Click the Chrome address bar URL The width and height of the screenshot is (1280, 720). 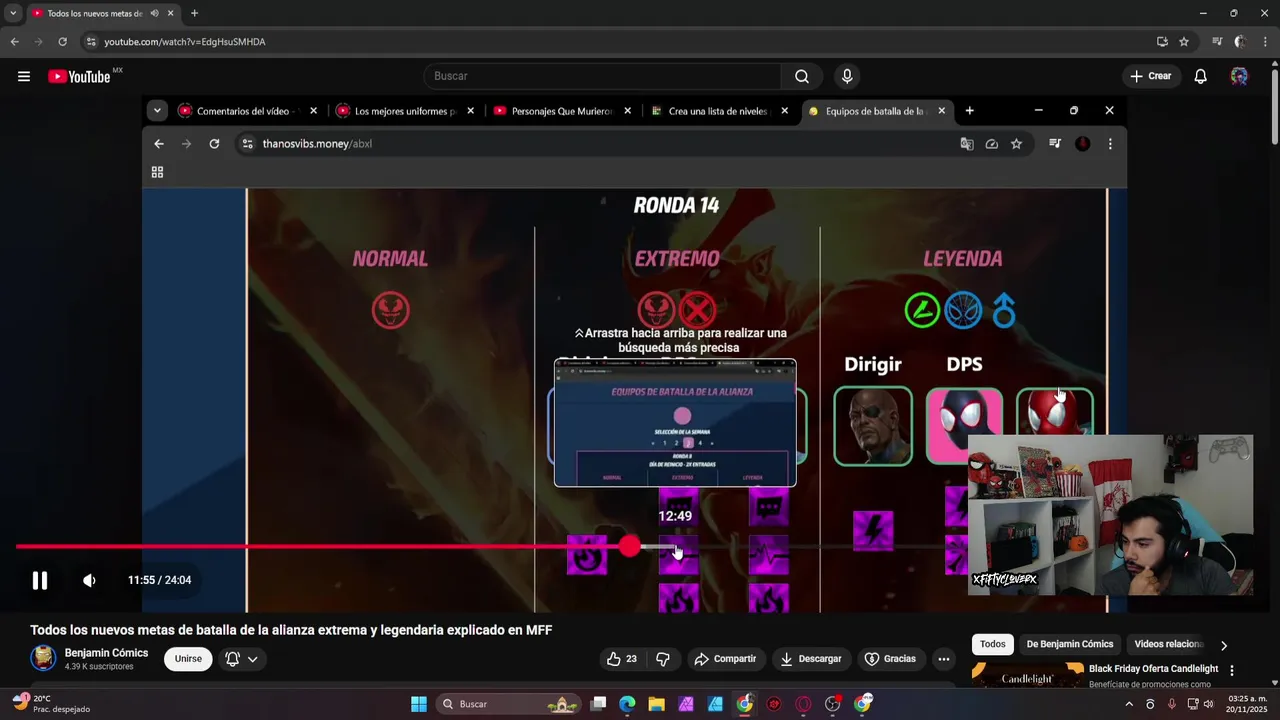(x=185, y=42)
